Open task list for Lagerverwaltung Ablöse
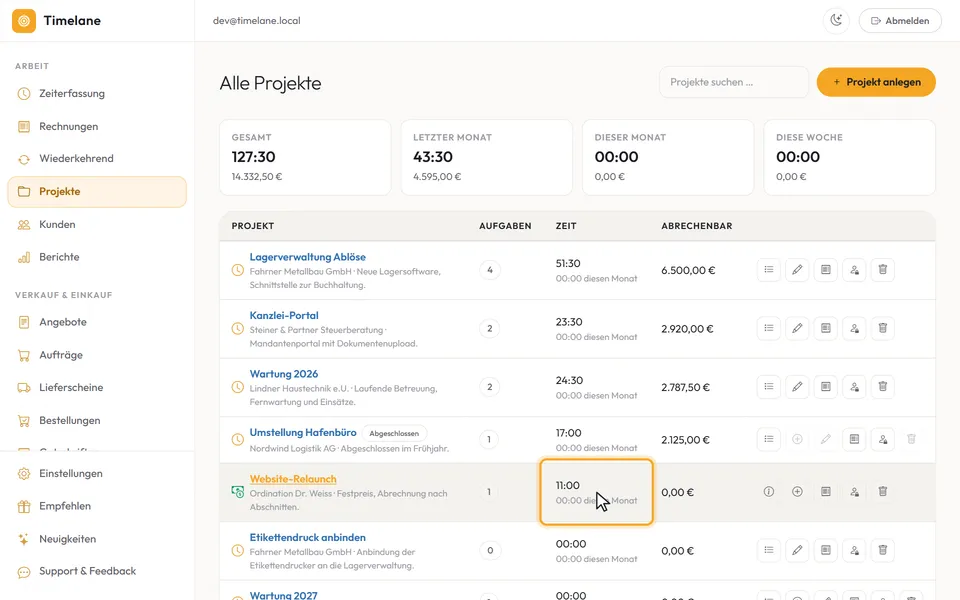 point(768,270)
